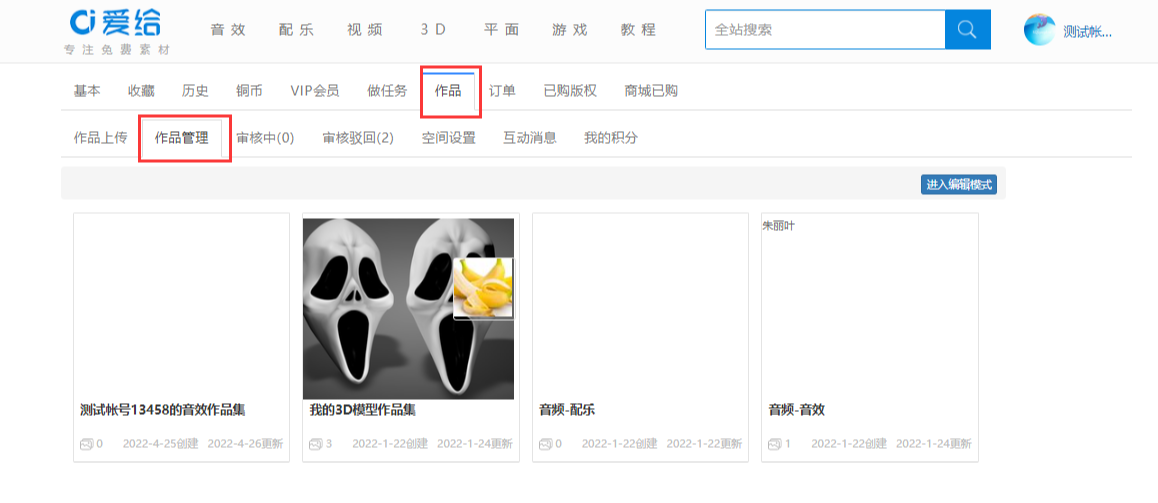This screenshot has height=503, width=1158.
Task: Go to the 我的积分 sub-tab
Action: (611, 137)
